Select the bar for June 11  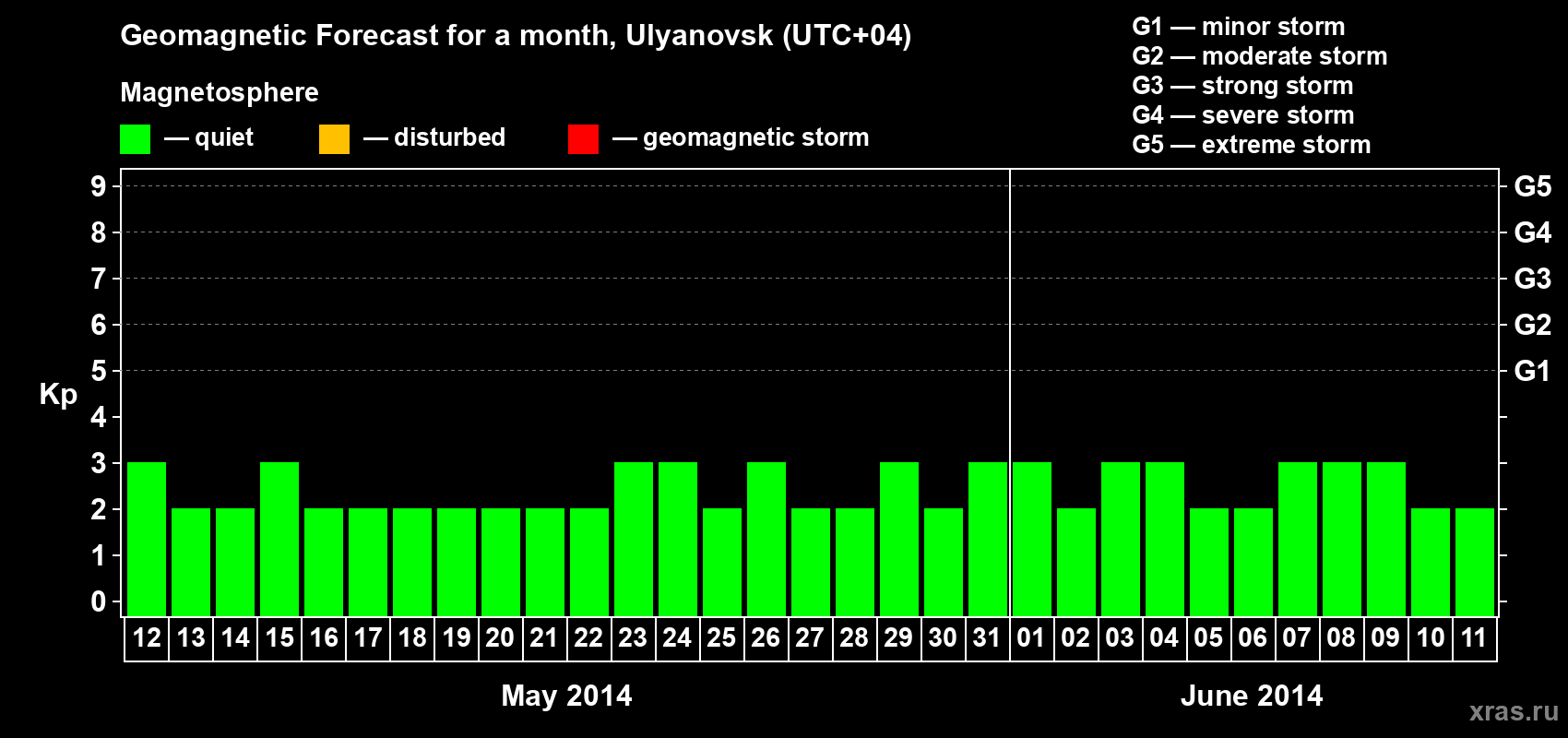[x=1475, y=562]
